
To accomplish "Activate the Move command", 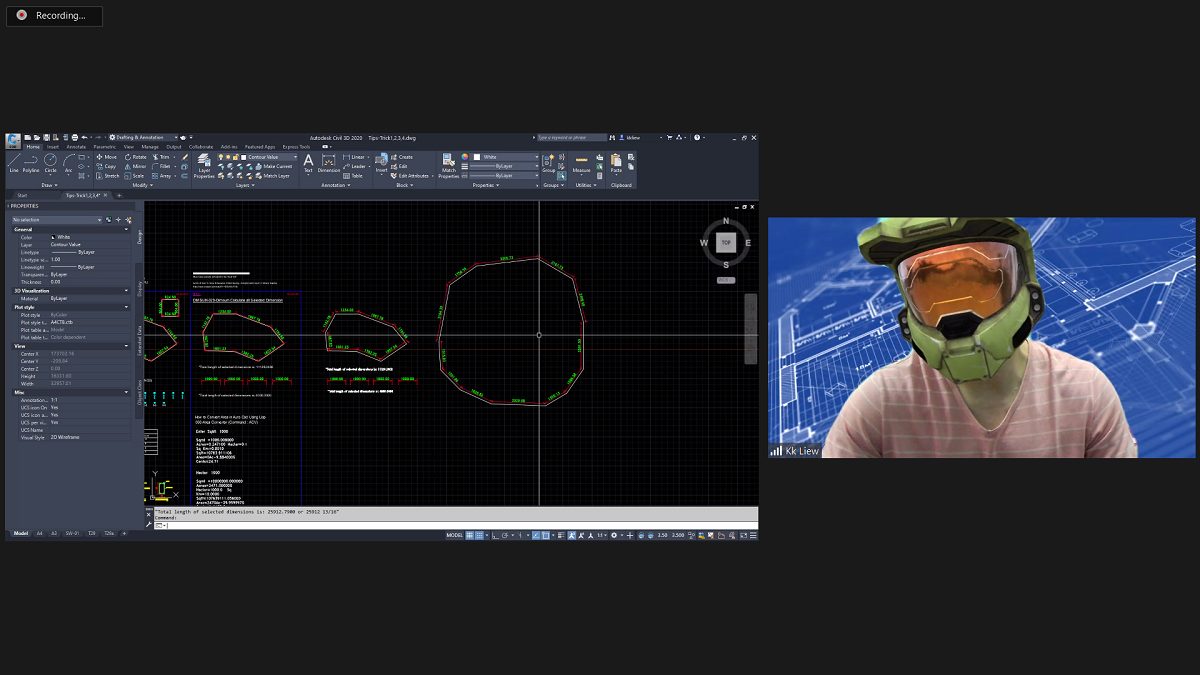I will (106, 157).
